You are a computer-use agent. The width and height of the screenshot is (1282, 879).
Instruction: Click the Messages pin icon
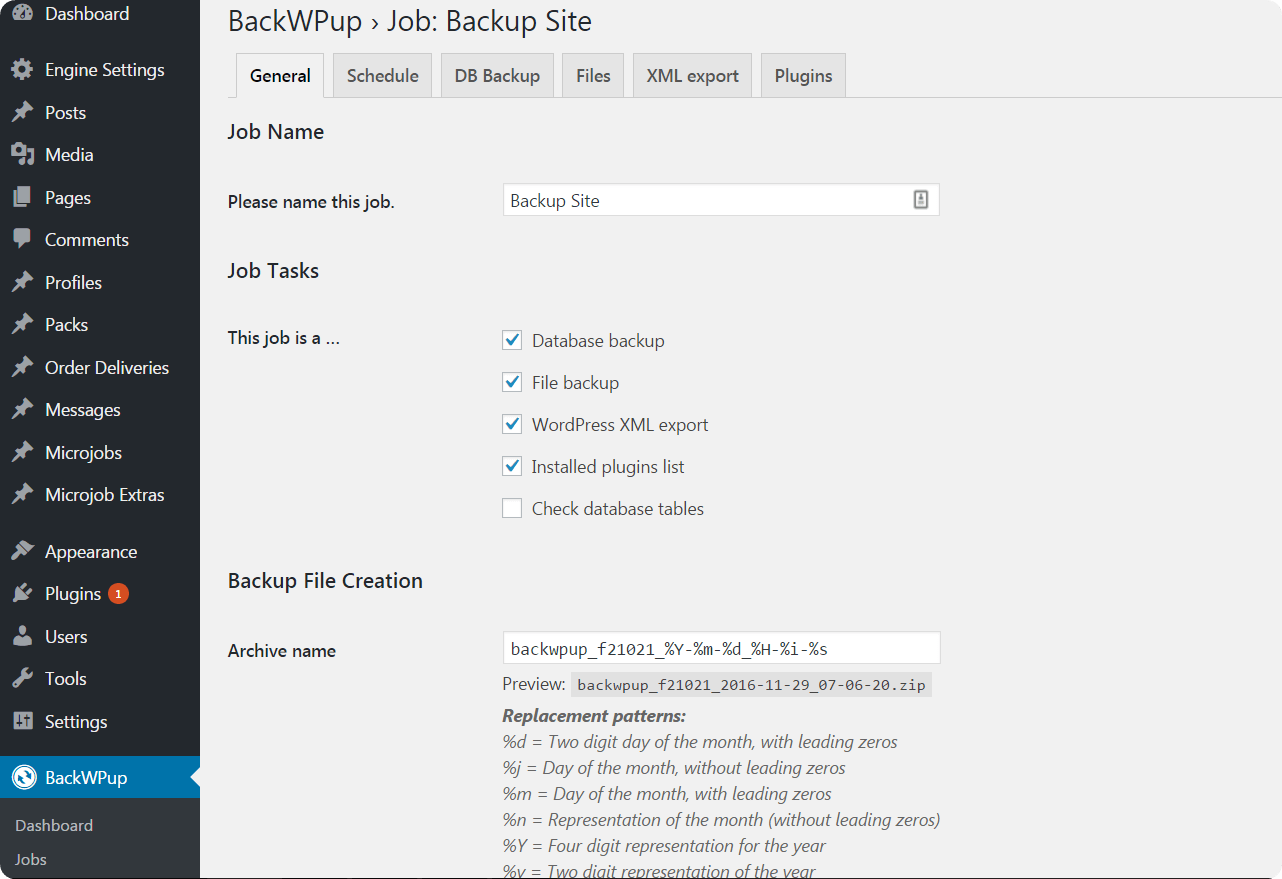(22, 410)
